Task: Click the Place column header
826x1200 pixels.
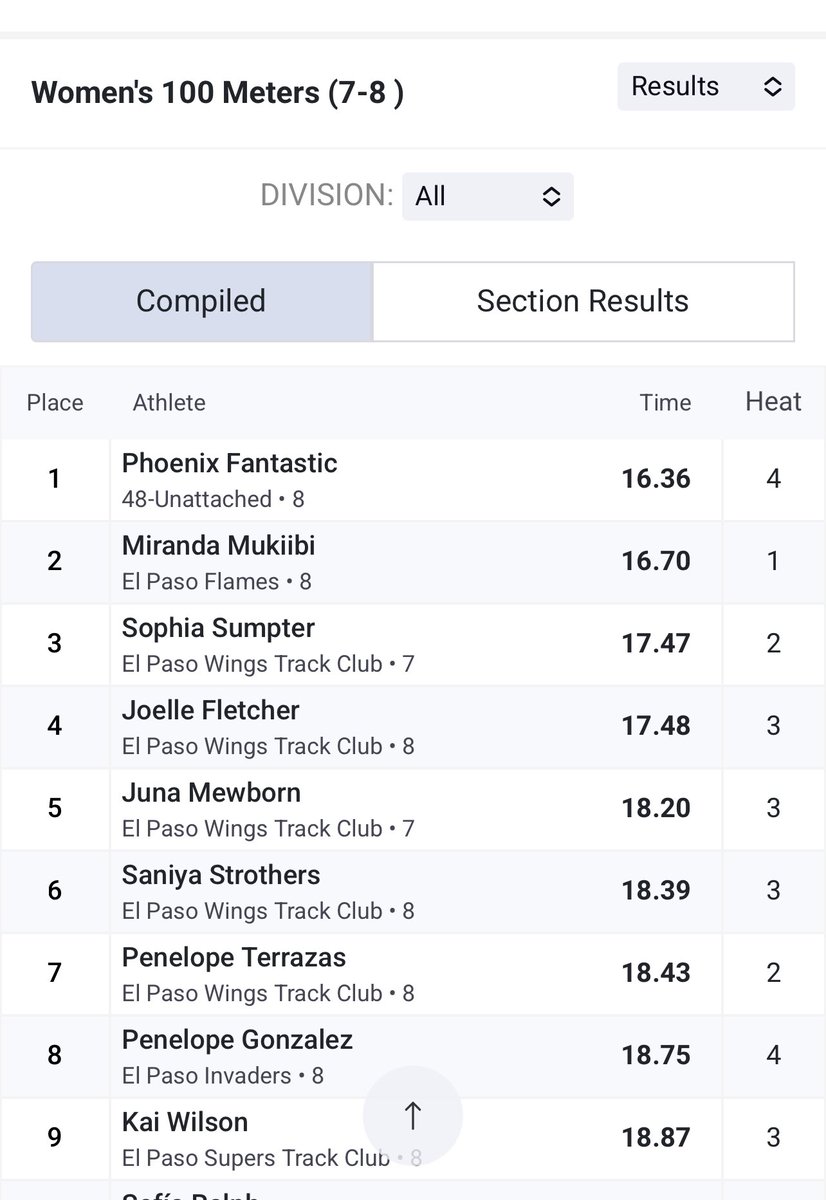Action: [x=55, y=402]
